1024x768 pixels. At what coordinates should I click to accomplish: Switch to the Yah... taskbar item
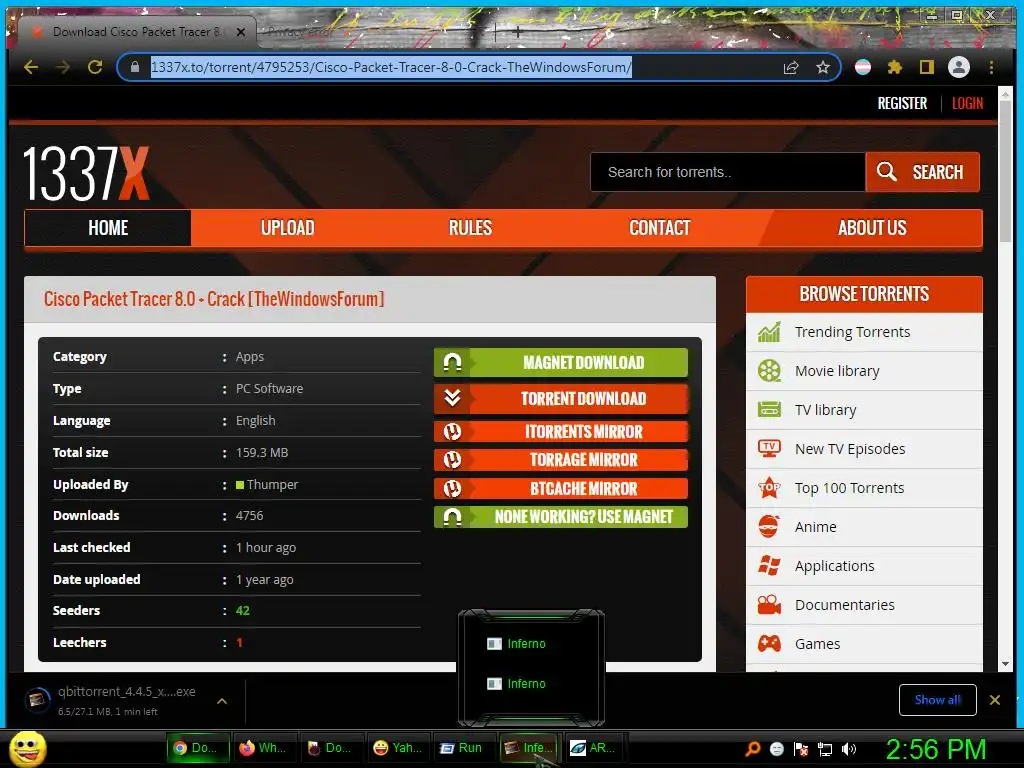click(398, 748)
